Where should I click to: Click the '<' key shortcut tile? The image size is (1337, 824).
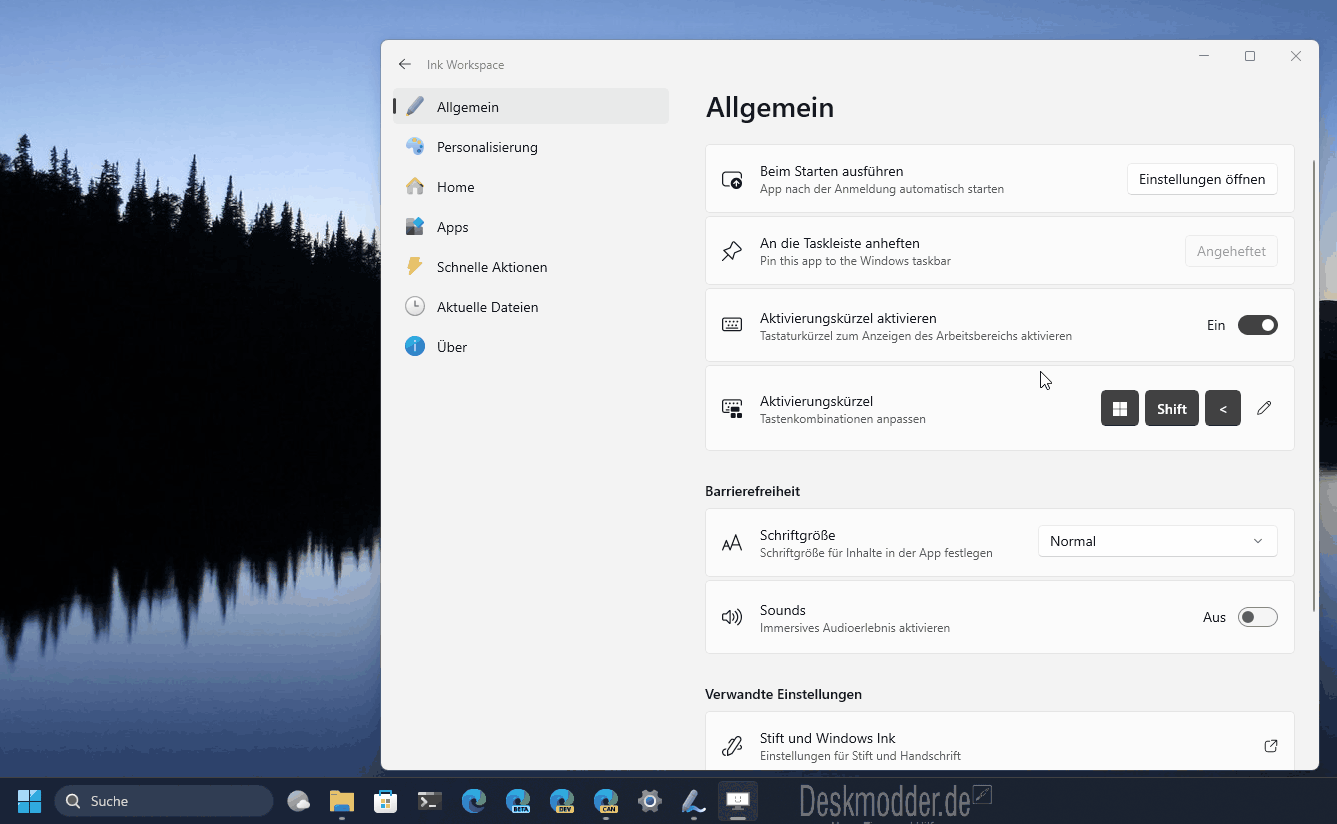pos(1223,408)
